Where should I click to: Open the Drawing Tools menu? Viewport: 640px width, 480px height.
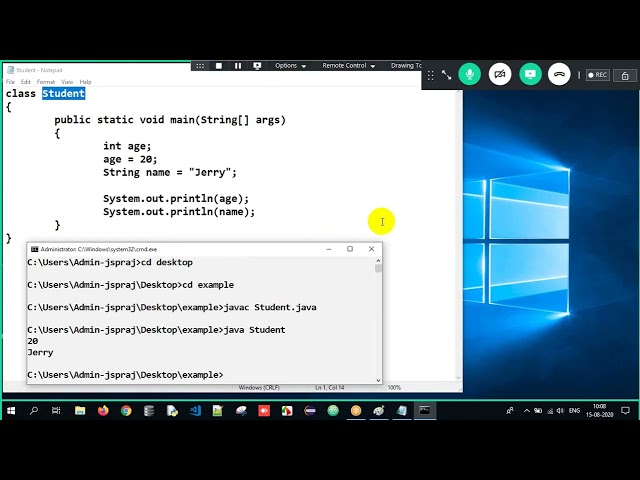click(x=405, y=66)
